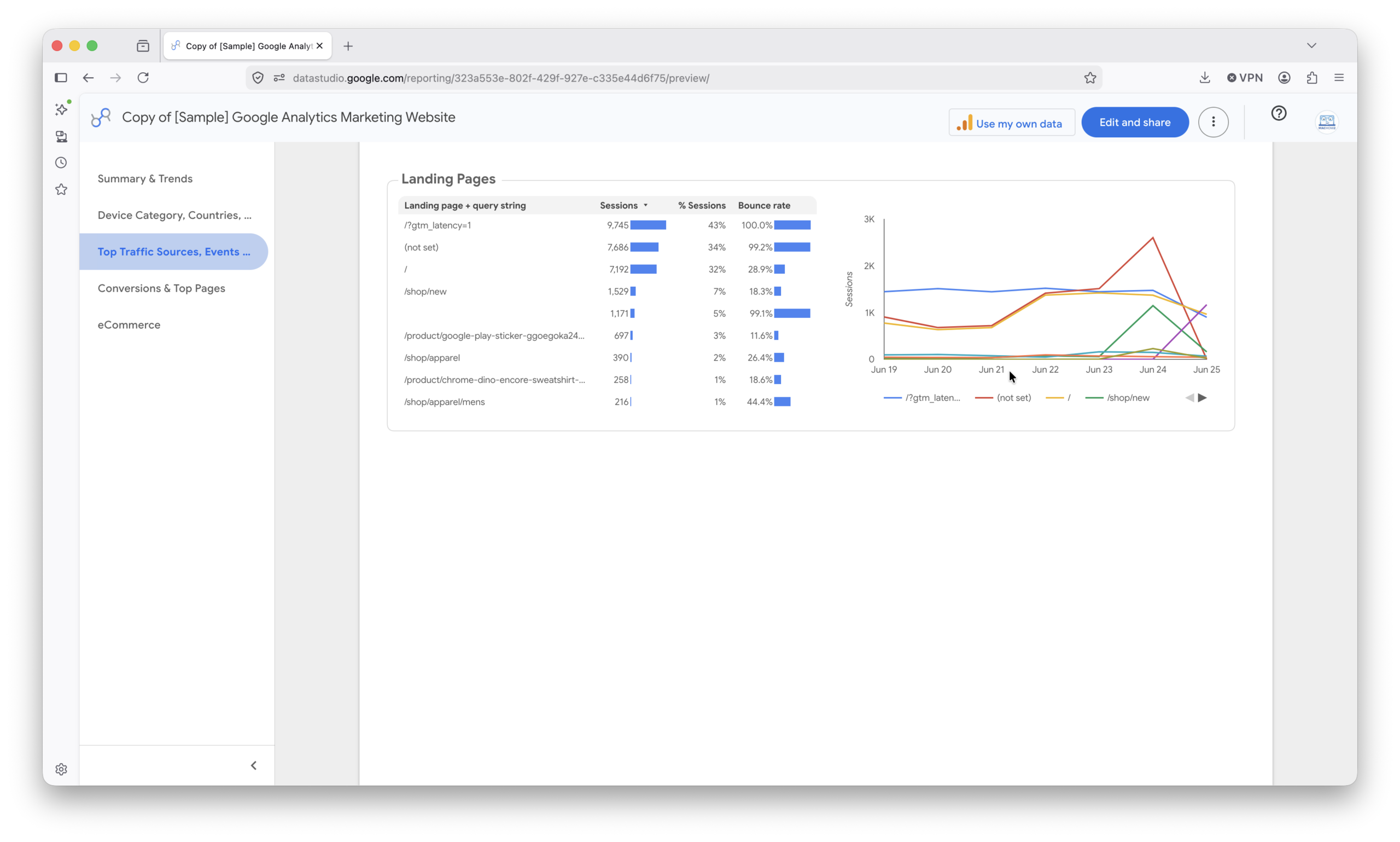Select the /shop/apparel row
The image size is (1400, 842).
[606, 358]
